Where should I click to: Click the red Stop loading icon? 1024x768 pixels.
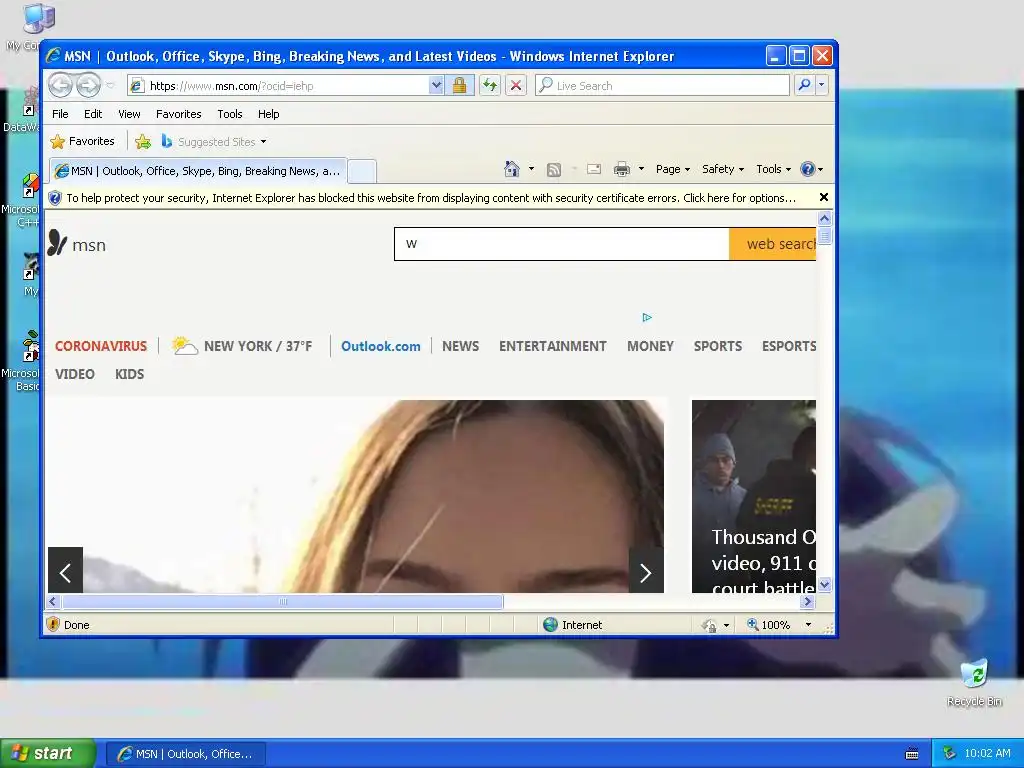(x=516, y=86)
